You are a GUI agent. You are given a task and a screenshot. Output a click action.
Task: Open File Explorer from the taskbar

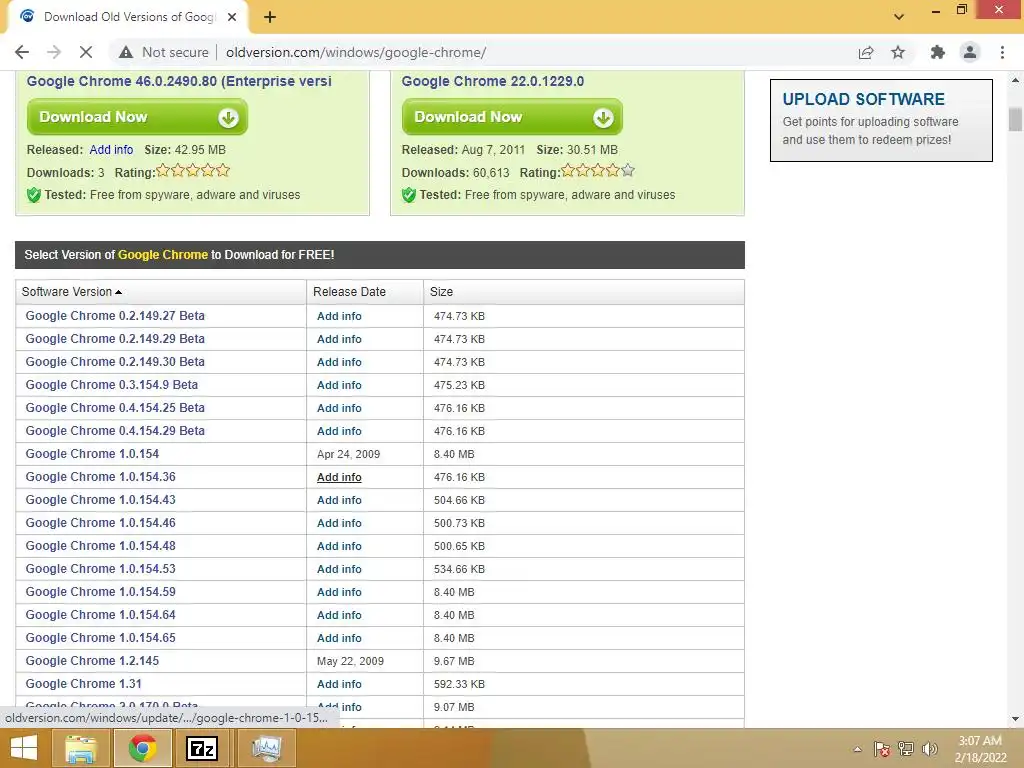[x=80, y=748]
